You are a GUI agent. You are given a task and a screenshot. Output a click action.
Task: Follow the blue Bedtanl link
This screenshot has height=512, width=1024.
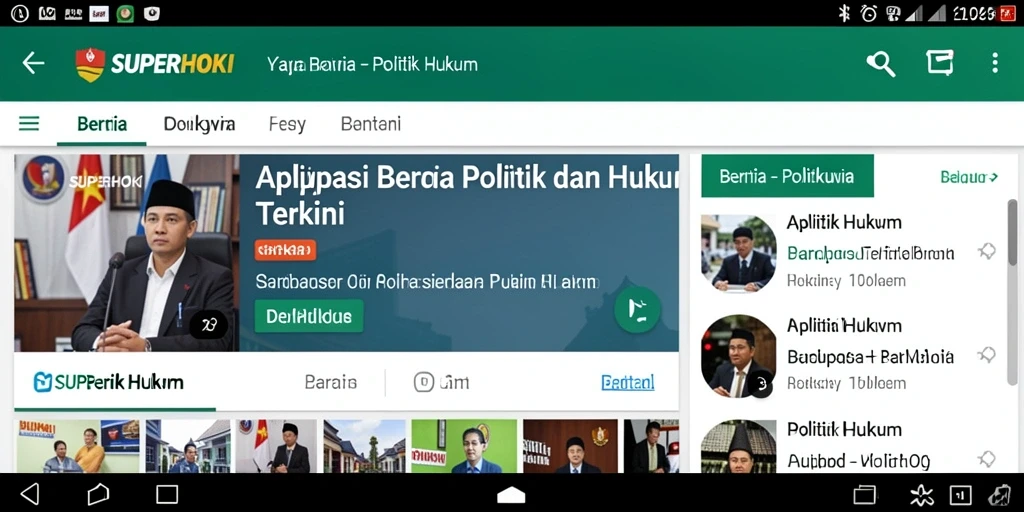coord(628,383)
